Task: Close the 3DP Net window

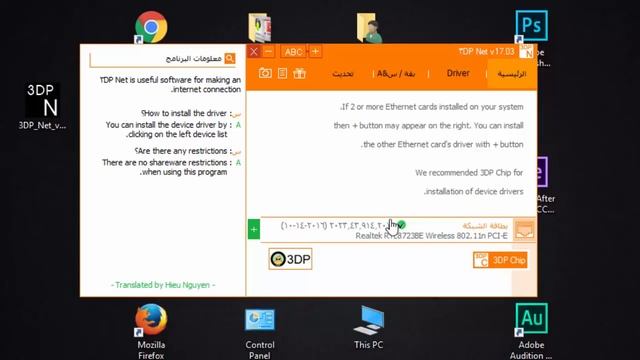Action: click(x=254, y=51)
